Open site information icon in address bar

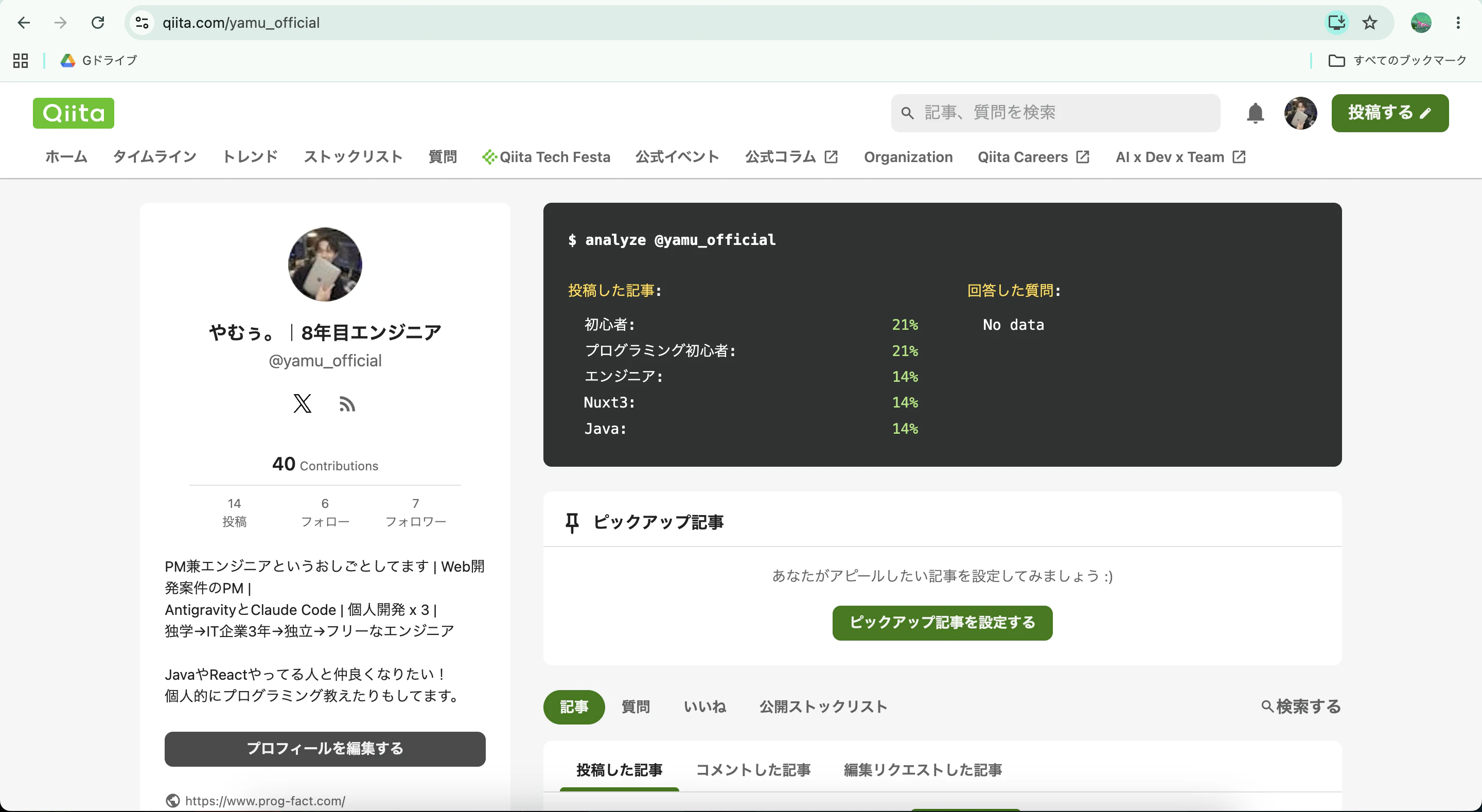142,23
